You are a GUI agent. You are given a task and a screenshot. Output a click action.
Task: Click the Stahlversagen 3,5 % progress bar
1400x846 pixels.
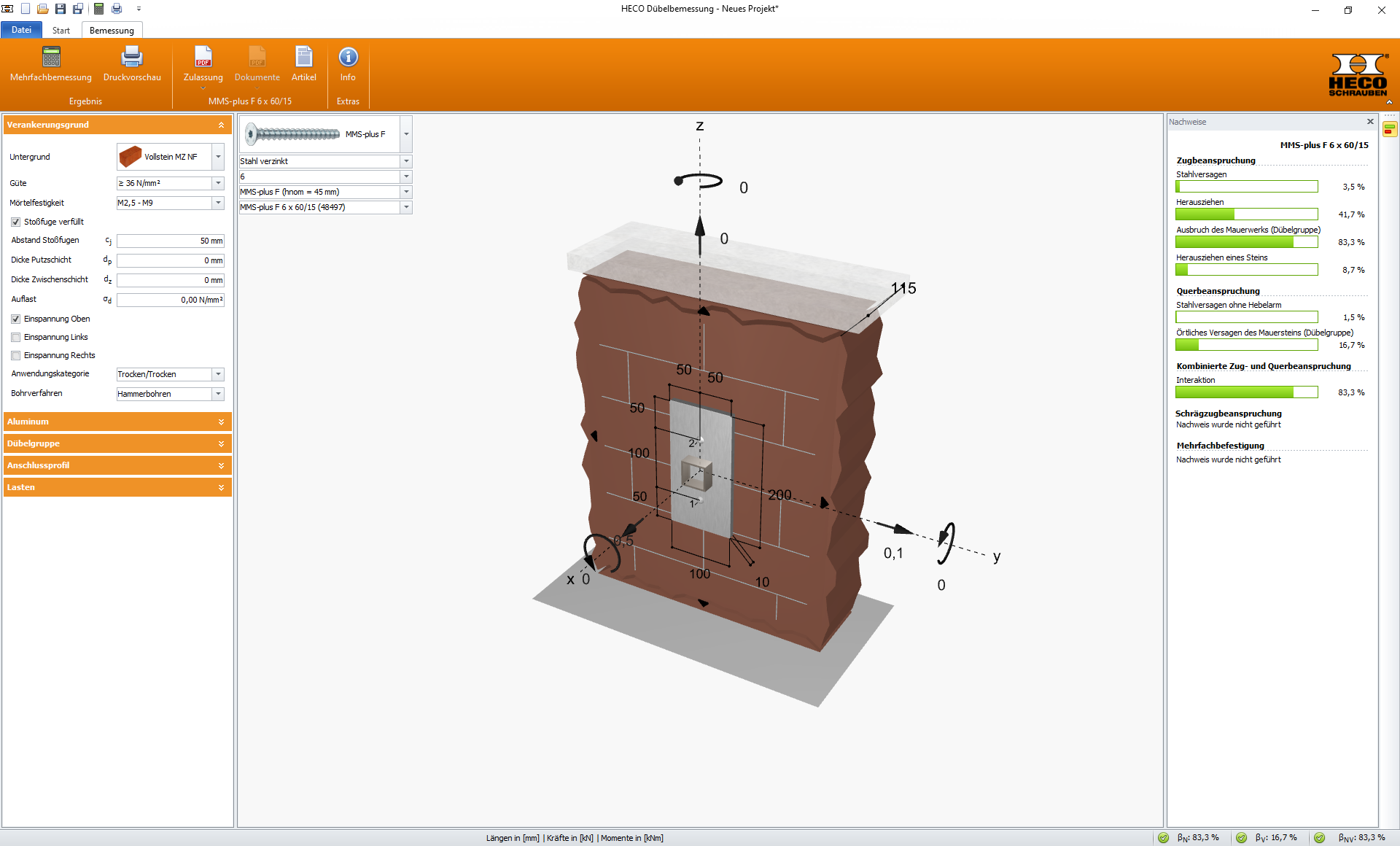tap(1247, 187)
